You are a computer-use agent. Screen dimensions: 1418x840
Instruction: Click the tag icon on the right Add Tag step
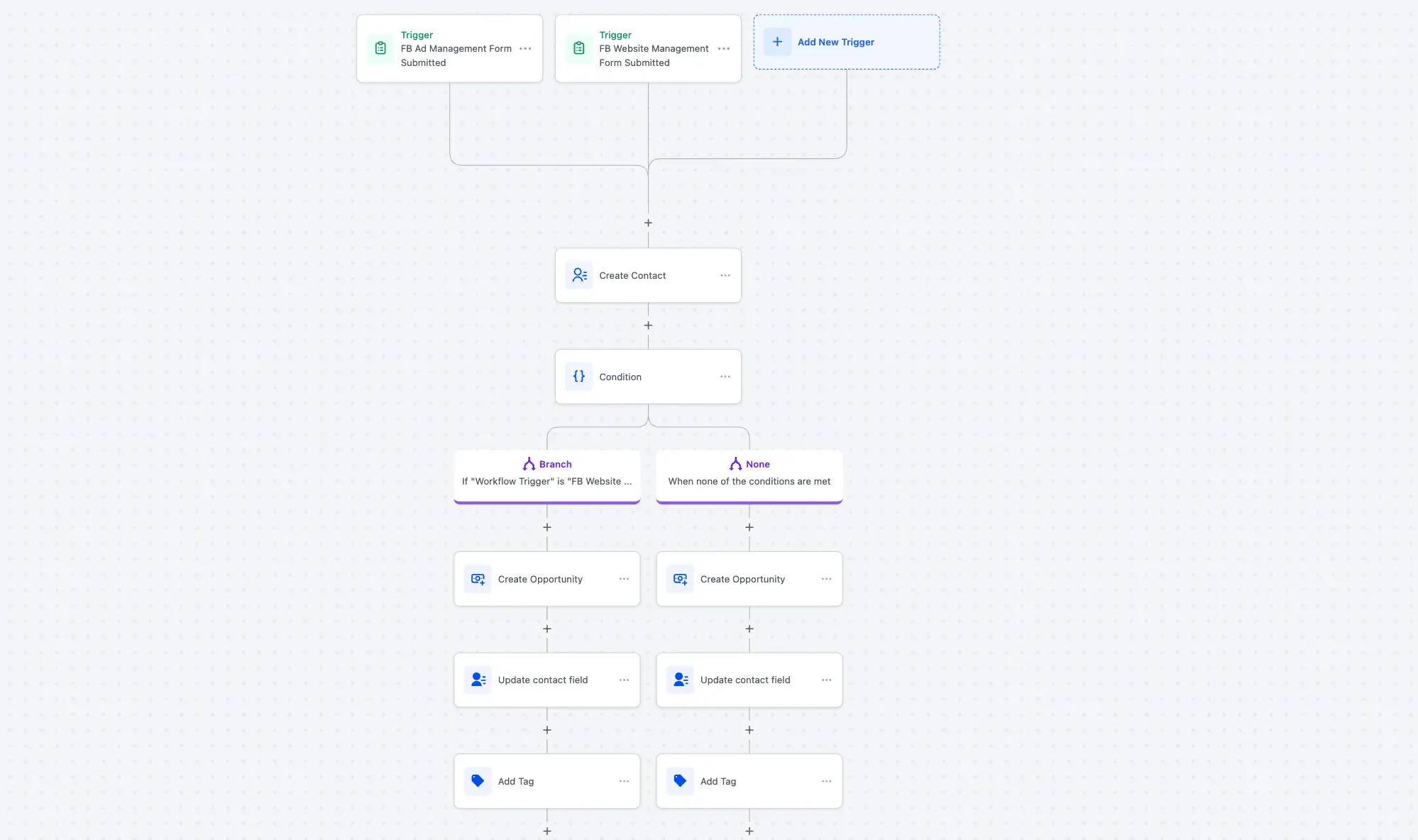(680, 780)
